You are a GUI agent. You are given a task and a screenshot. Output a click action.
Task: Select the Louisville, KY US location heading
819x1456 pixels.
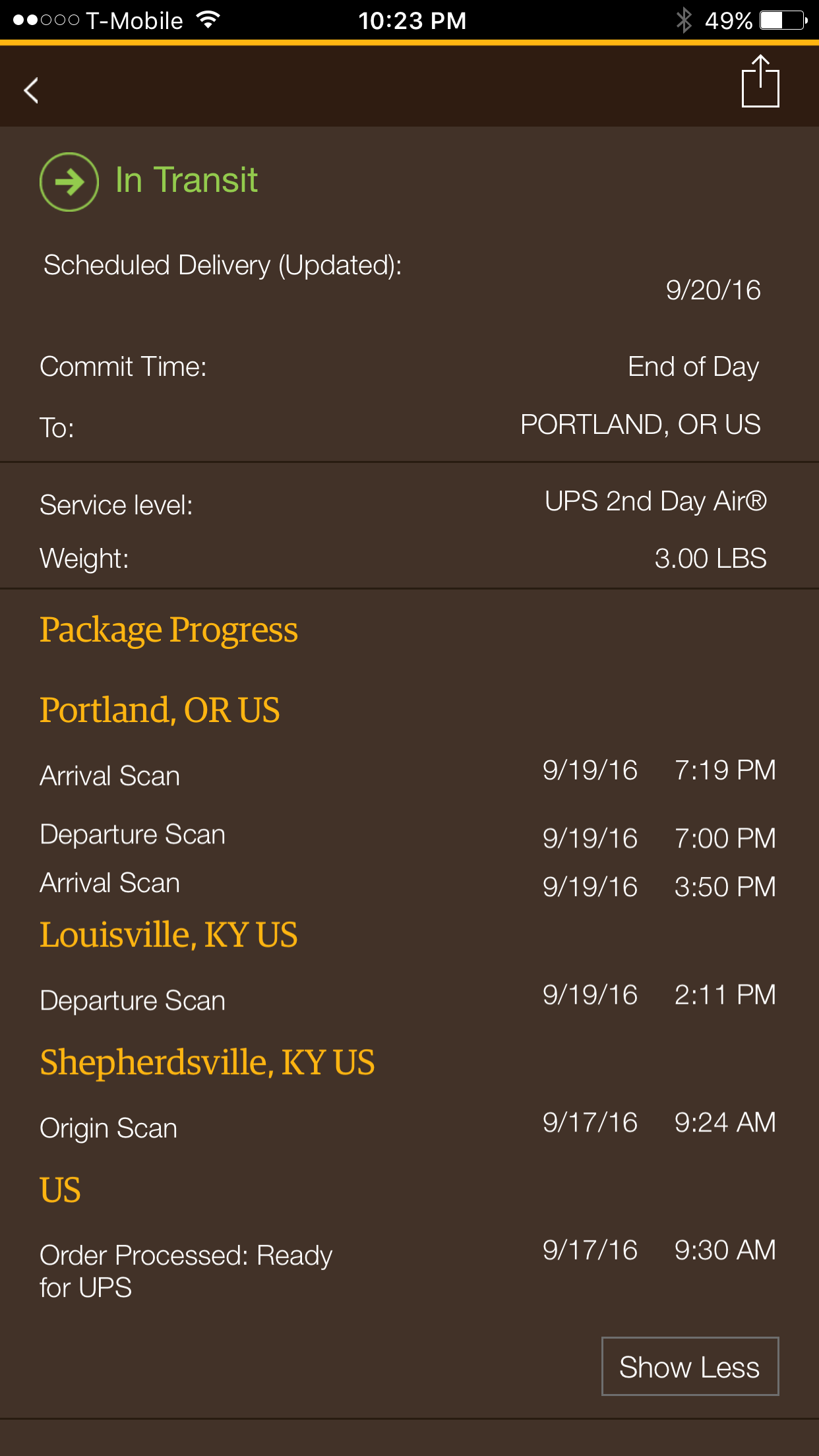(169, 935)
